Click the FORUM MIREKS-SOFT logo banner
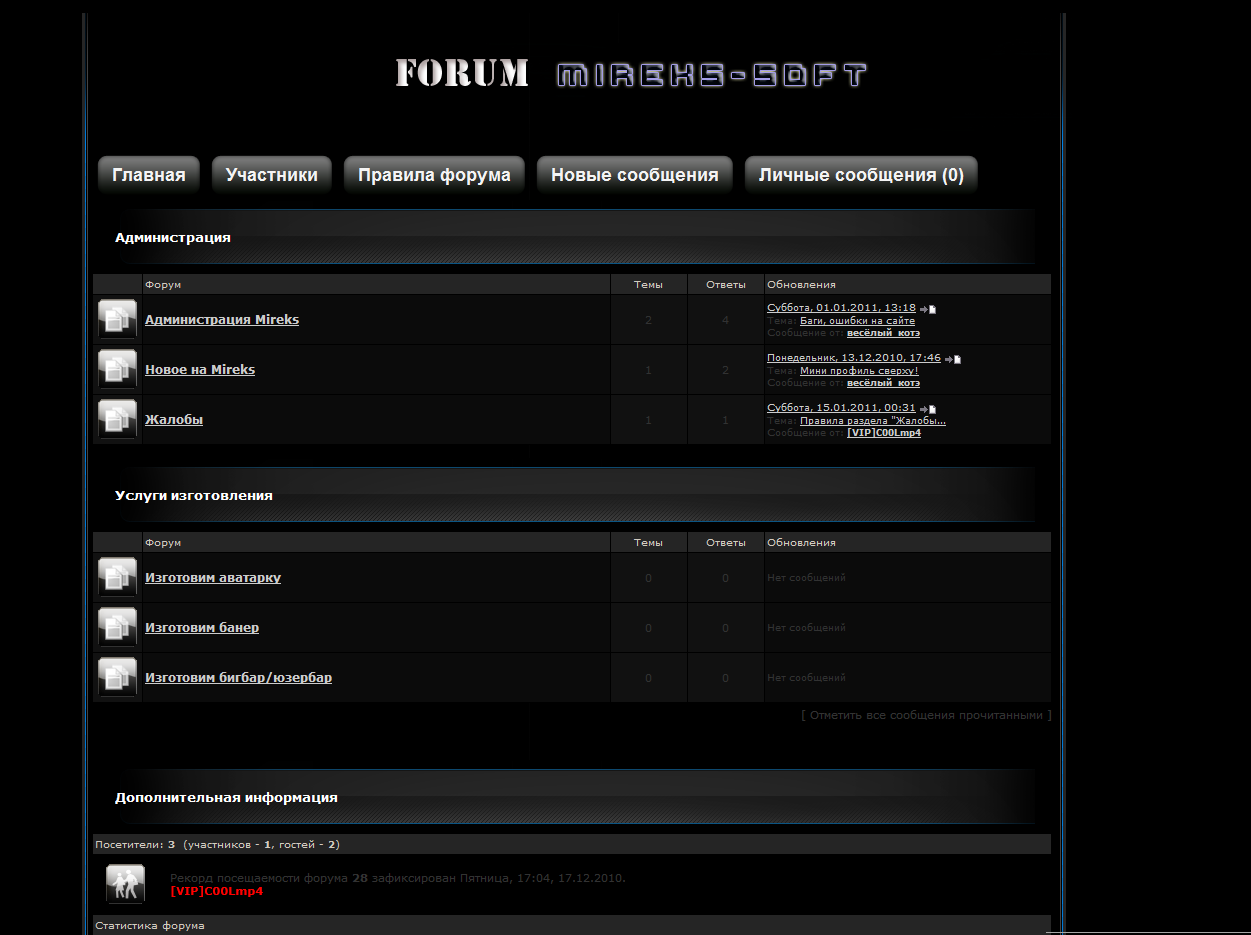The image size is (1251, 935). (x=631, y=74)
